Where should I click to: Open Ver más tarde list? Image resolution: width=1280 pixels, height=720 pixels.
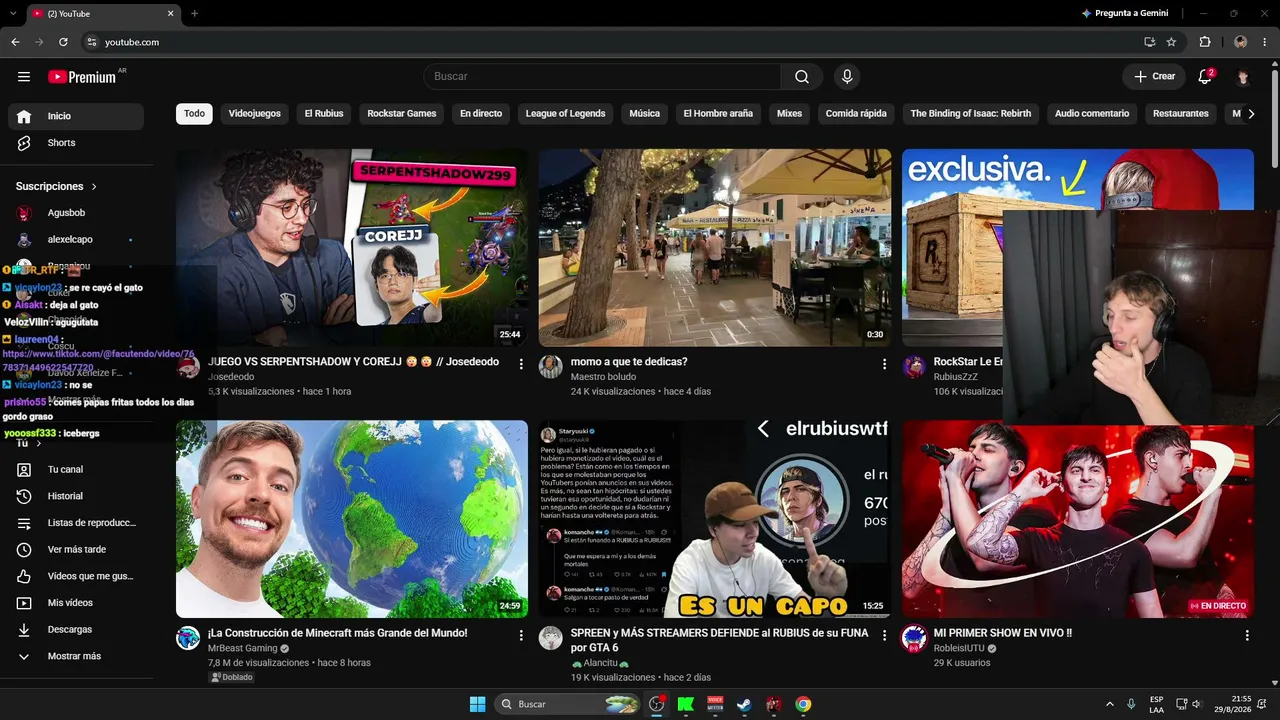[76, 549]
